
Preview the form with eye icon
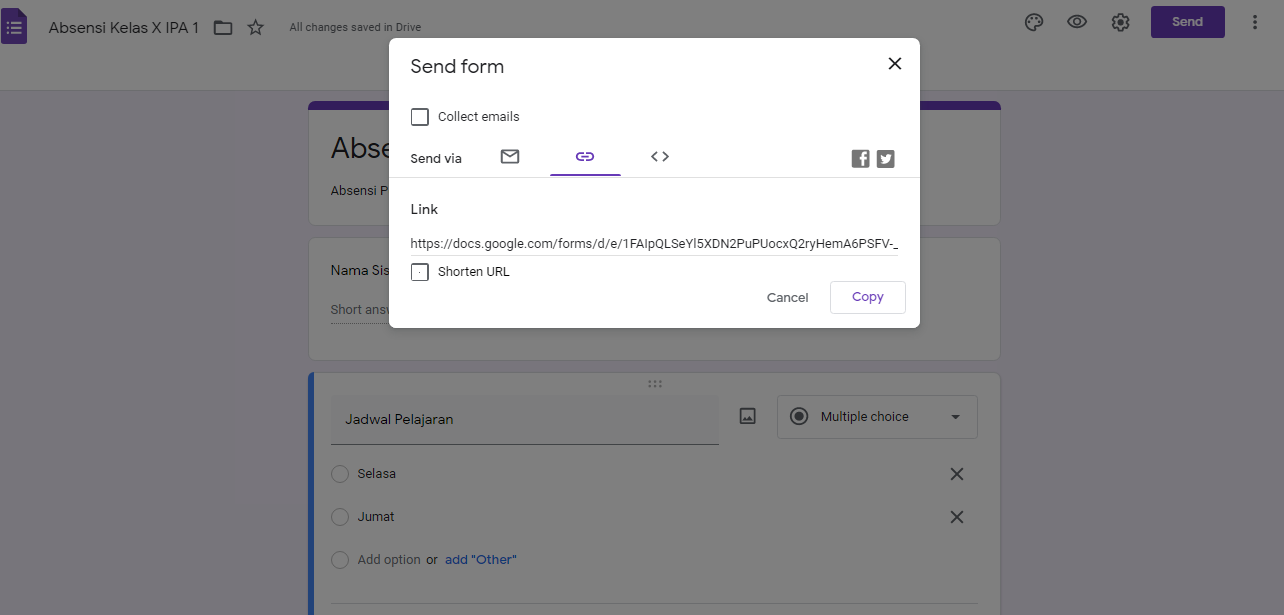click(1077, 22)
